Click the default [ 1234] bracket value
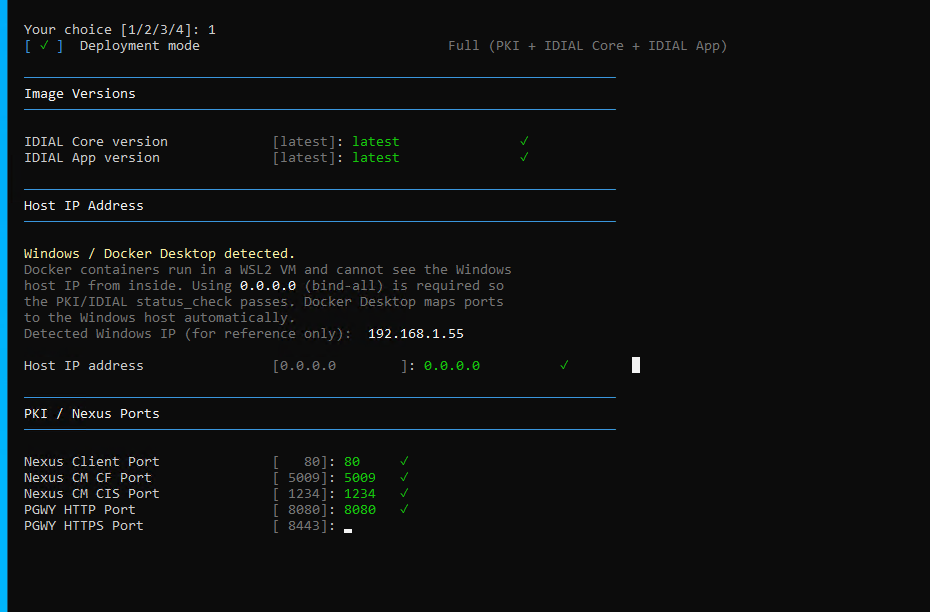Screen dimensions: 930x612 click(x=300, y=494)
